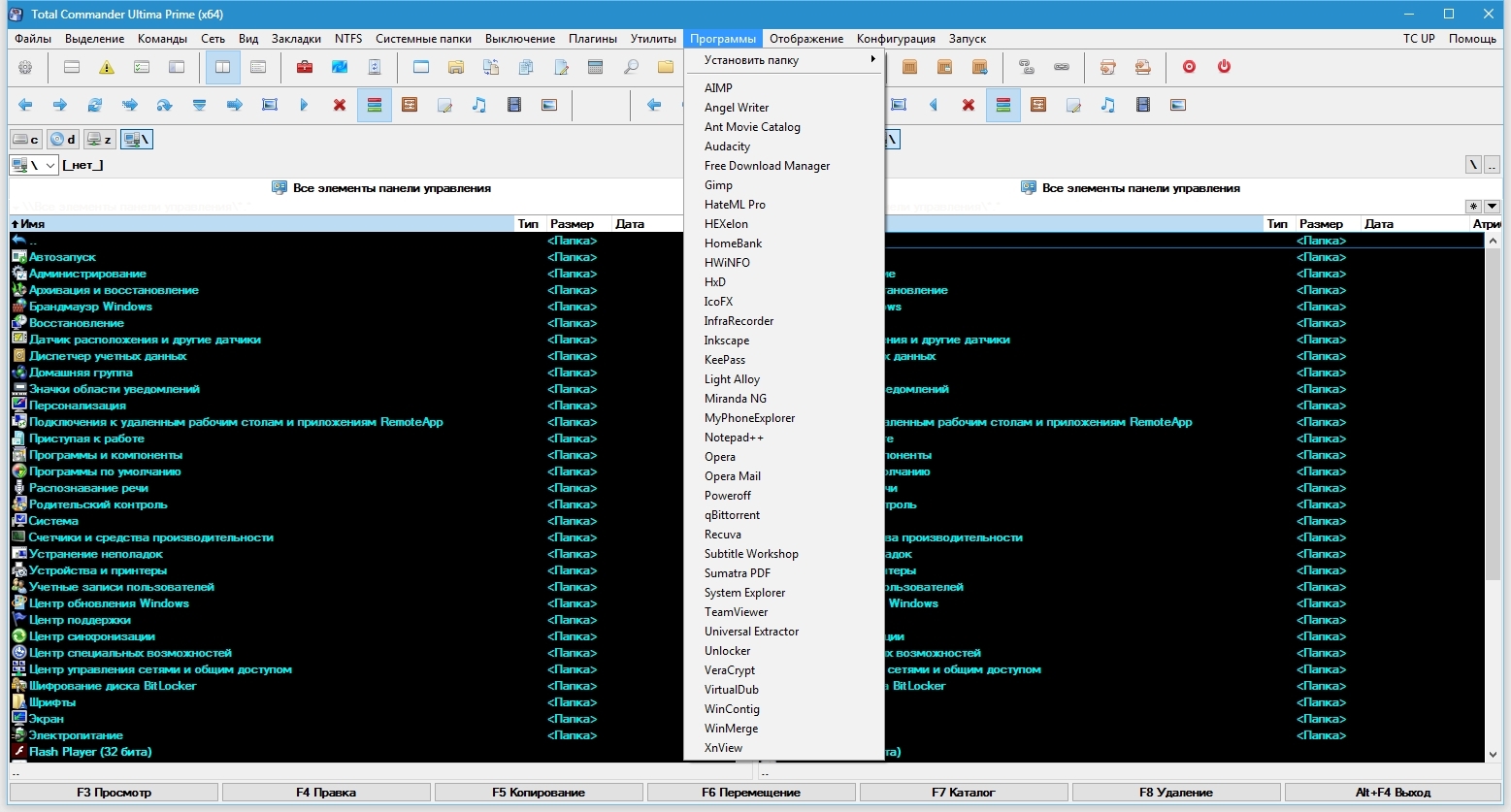Screen dimensions: 1511x812
Task: Expand the Установить папку submenu
Action: pos(785,59)
